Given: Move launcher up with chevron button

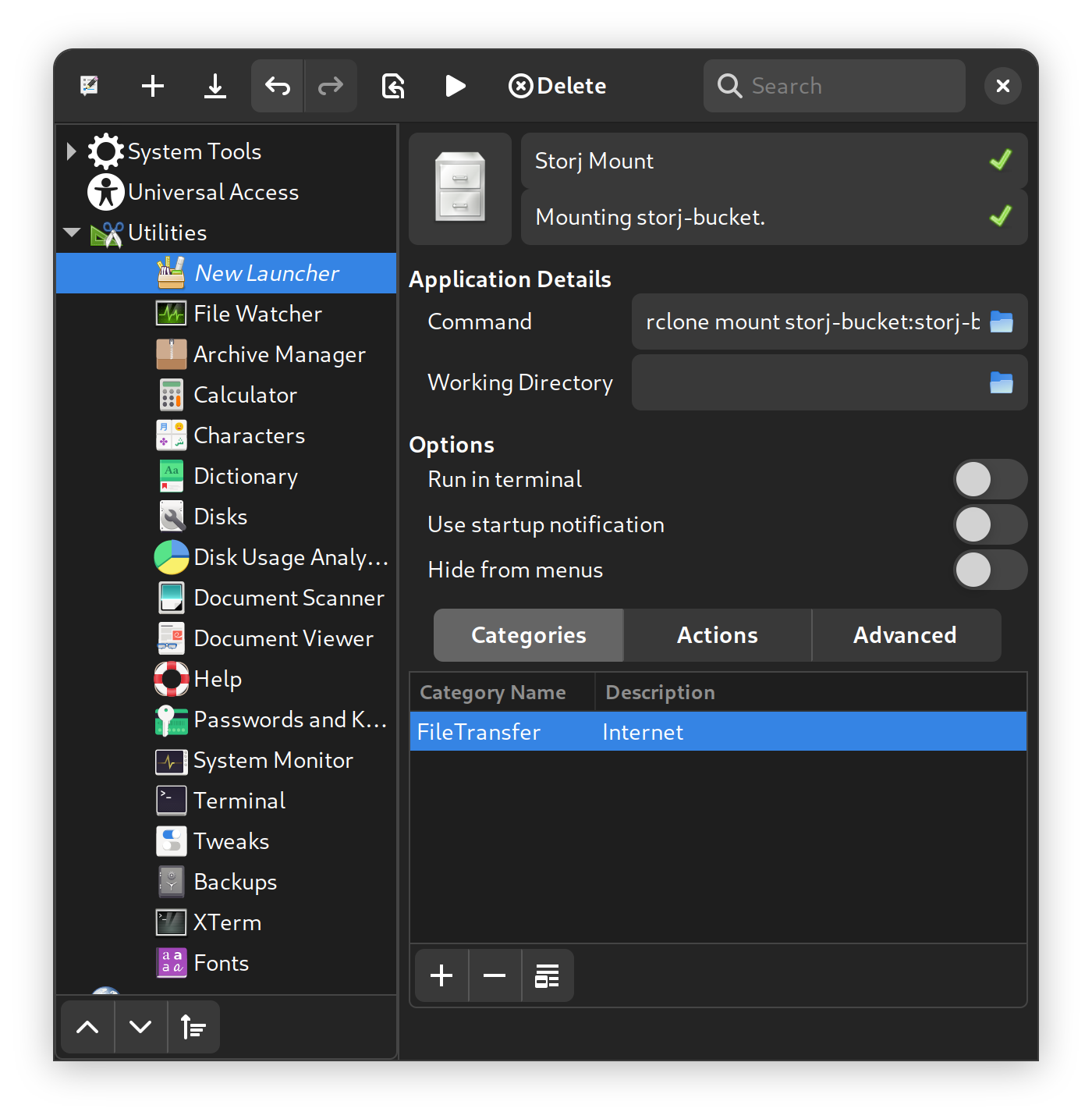Looking at the screenshot, I should pos(87,1027).
